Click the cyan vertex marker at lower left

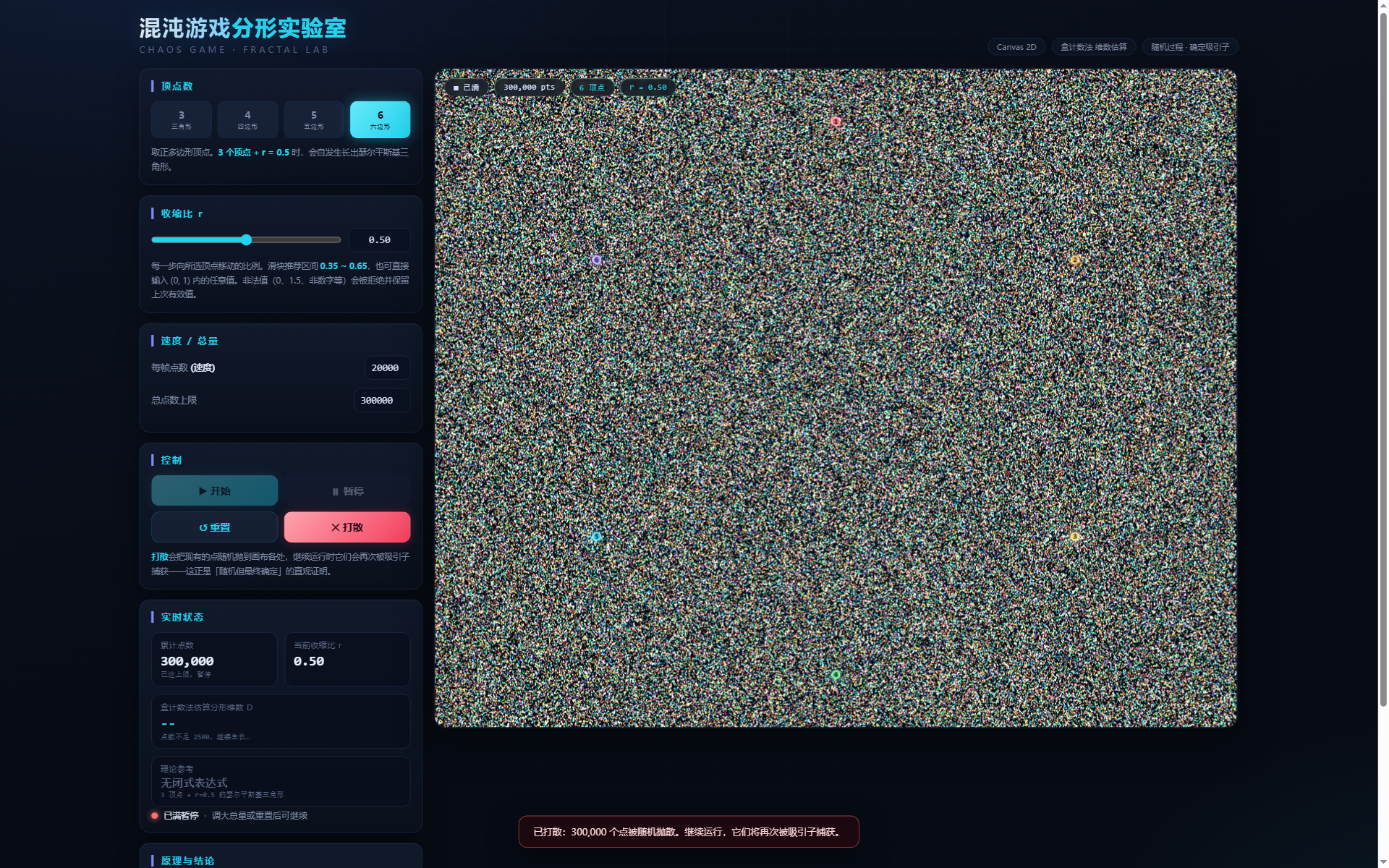tap(596, 536)
